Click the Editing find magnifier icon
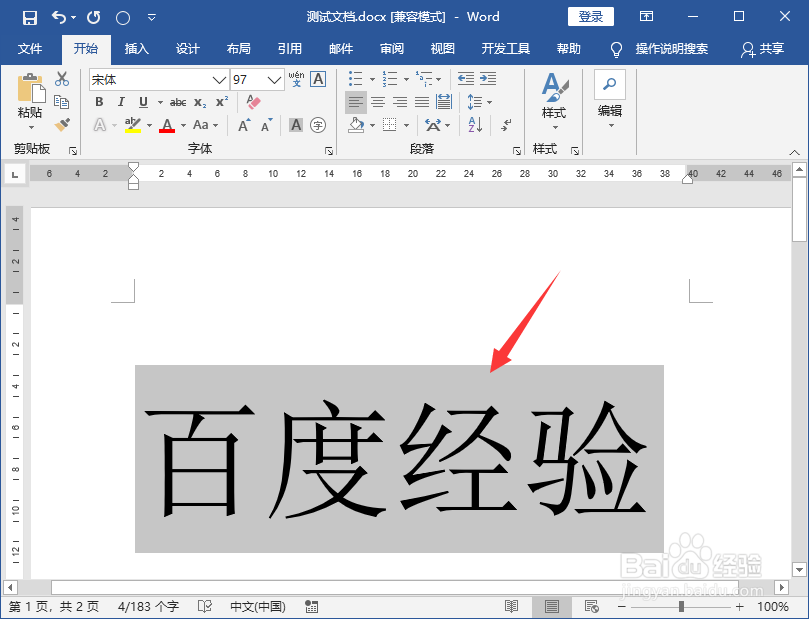This screenshot has width=809, height=619. pyautogui.click(x=610, y=84)
